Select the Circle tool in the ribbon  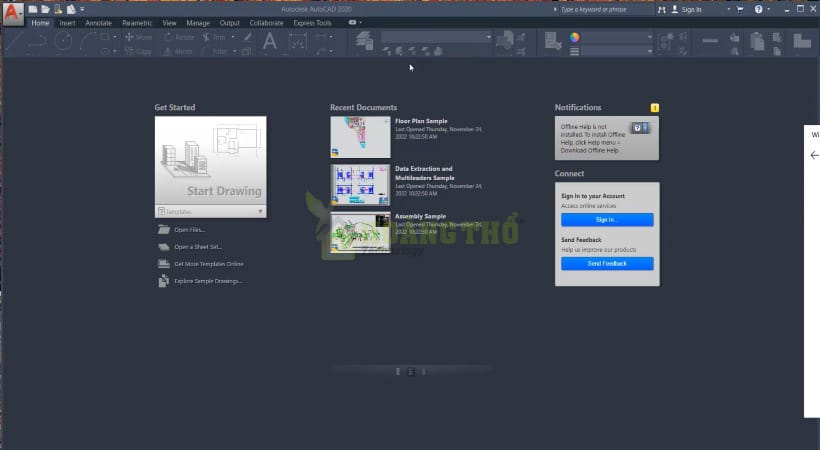tap(63, 40)
